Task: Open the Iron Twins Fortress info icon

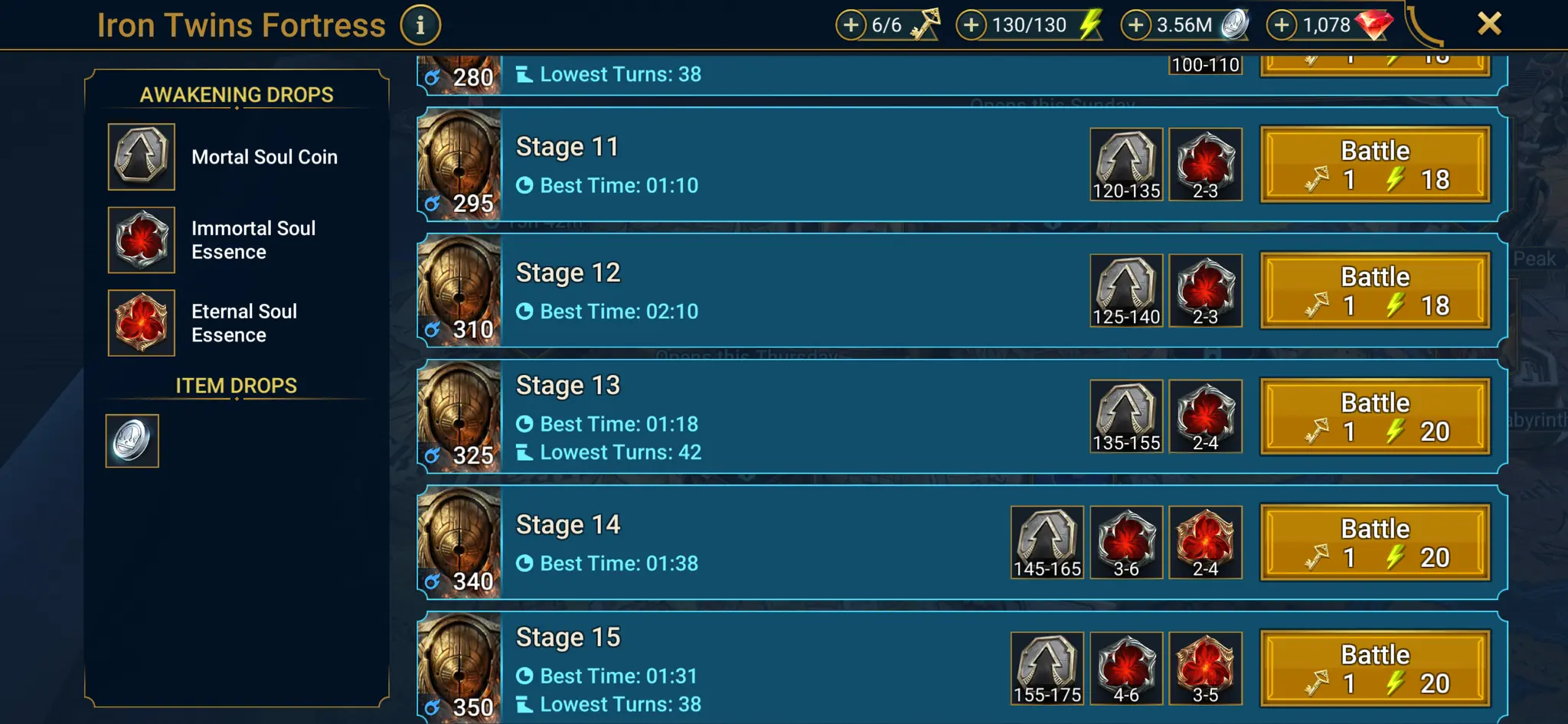Action: 420,25
